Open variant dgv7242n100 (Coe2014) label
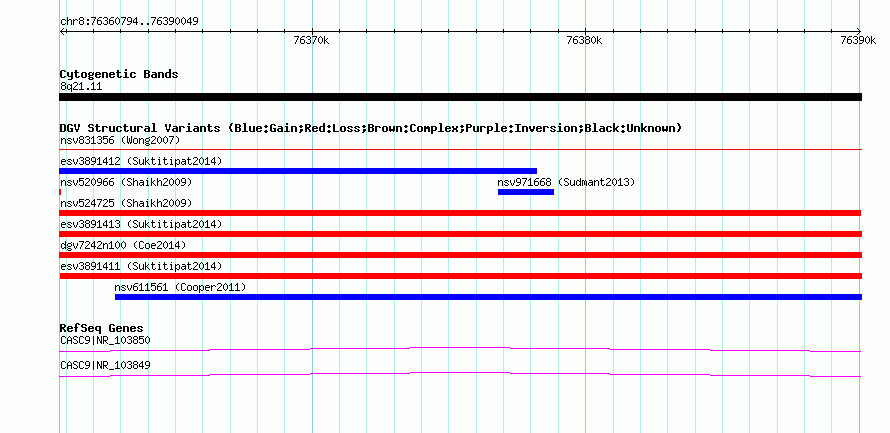The image size is (890, 433). 123,245
